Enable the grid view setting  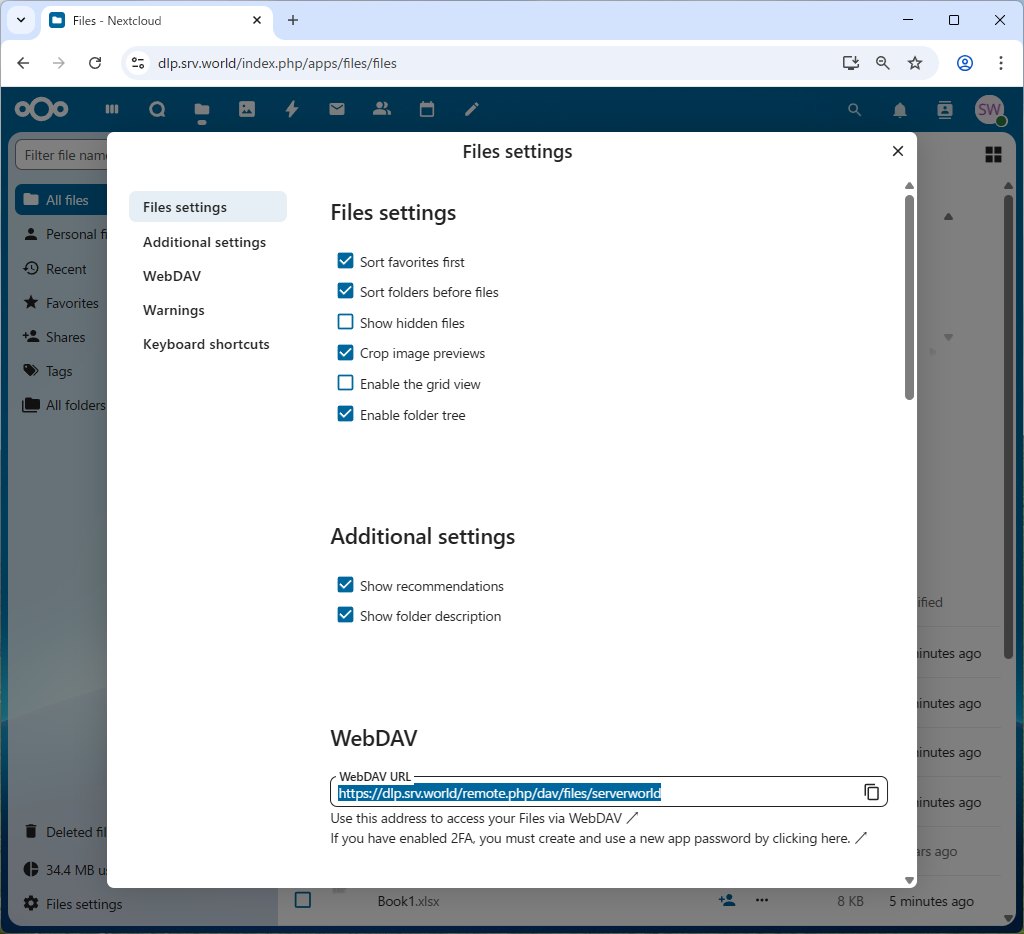345,383
